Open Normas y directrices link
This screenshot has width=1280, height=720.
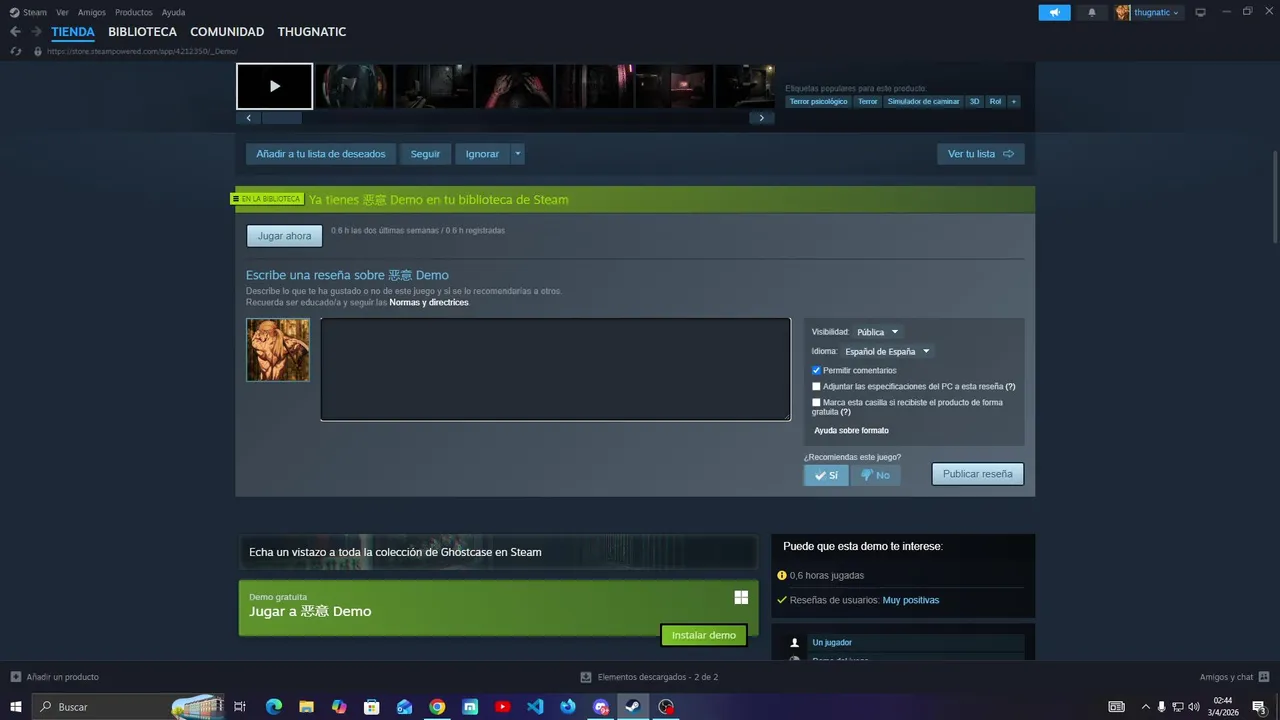(428, 302)
